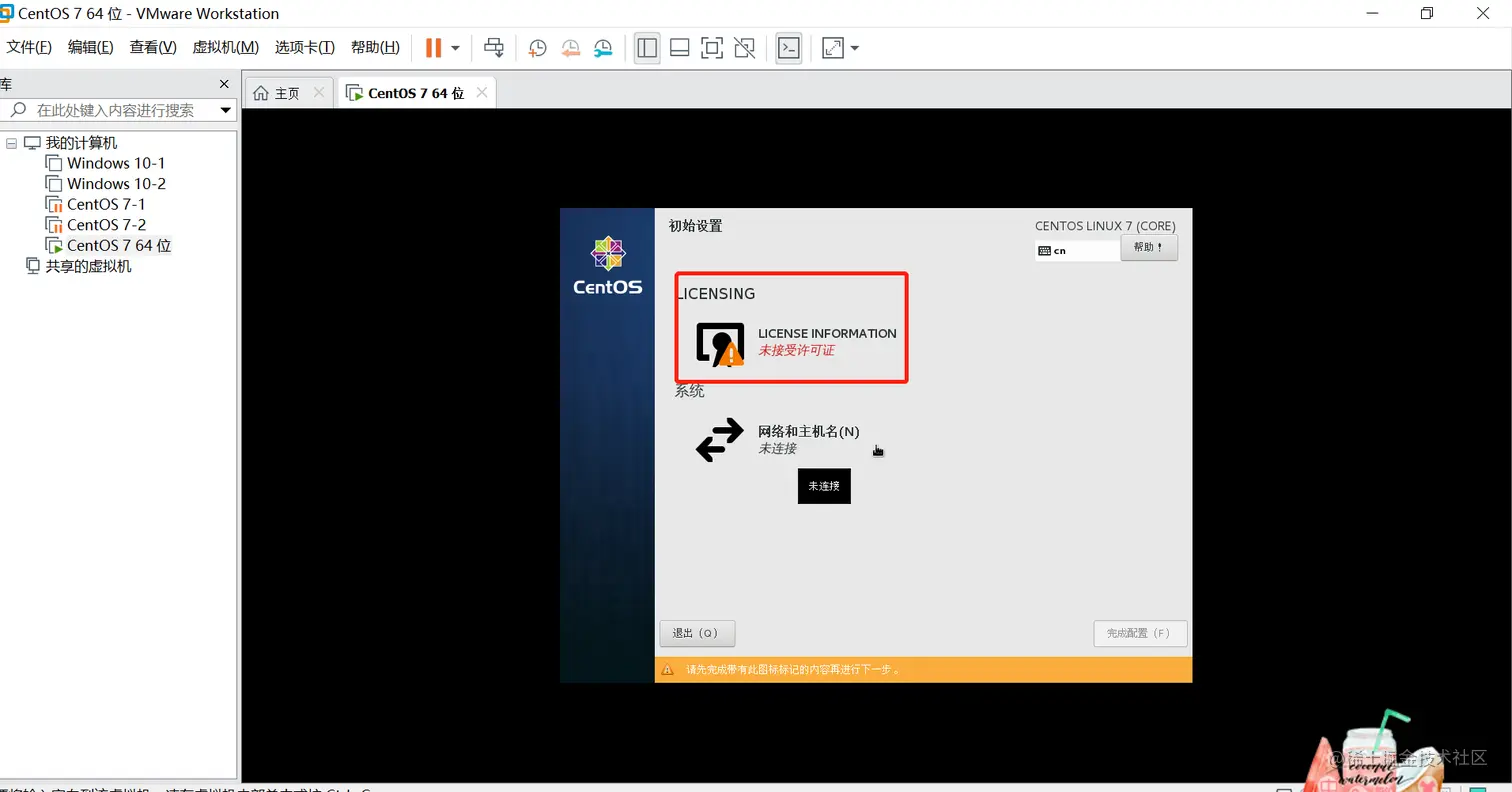Click the CENTOS LINUX 7 (CORE) text
1512x792 pixels.
click(1105, 226)
